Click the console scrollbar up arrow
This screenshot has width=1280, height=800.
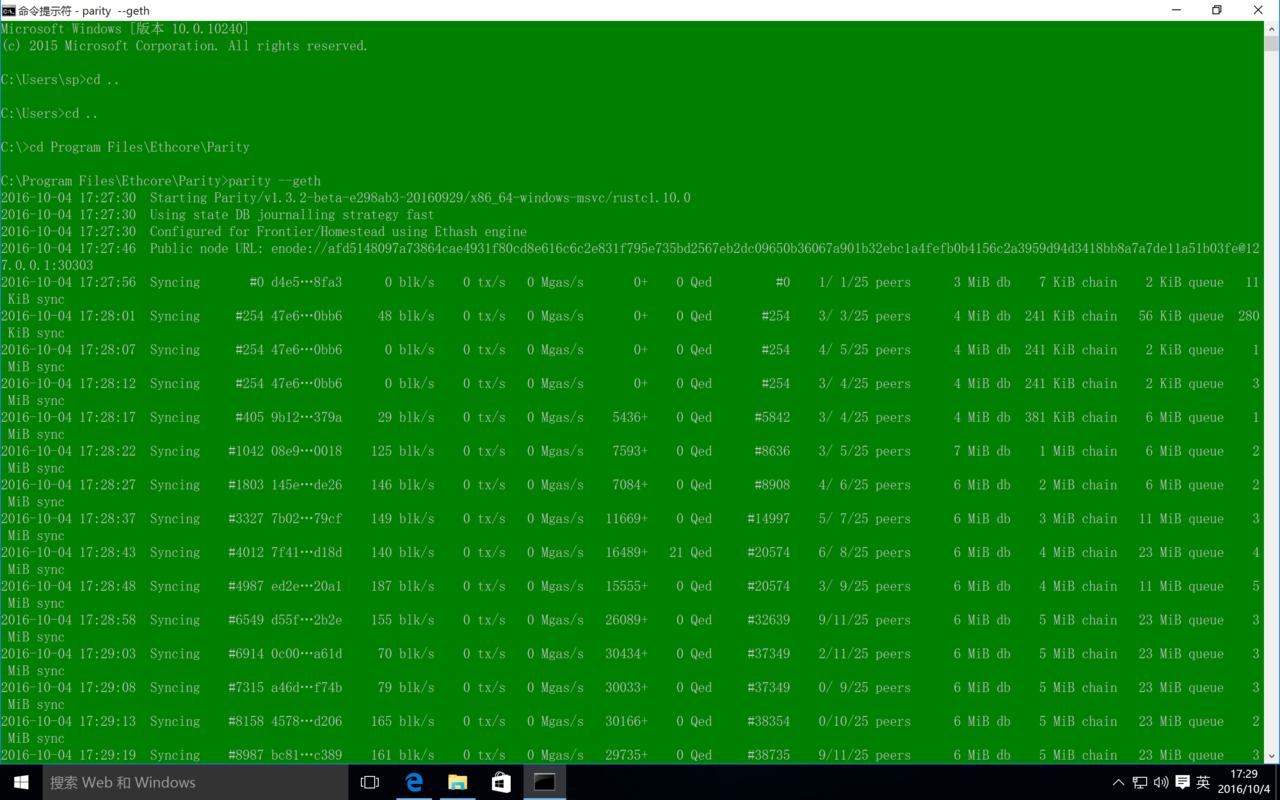[x=1271, y=29]
